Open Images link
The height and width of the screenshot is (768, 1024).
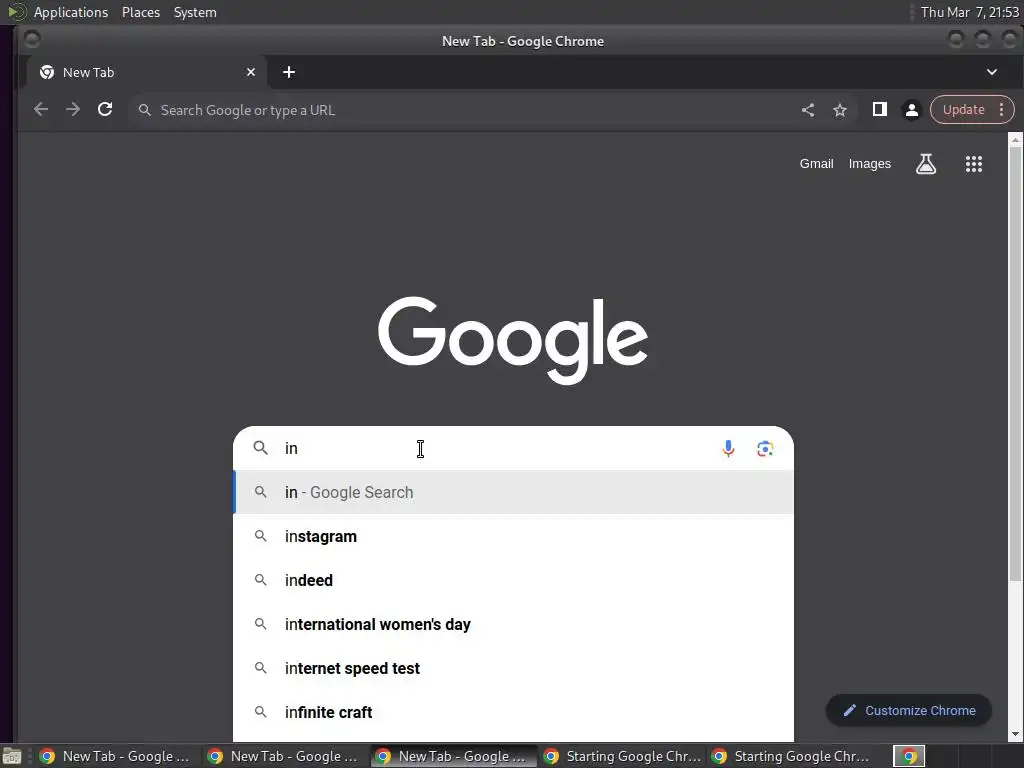point(869,164)
